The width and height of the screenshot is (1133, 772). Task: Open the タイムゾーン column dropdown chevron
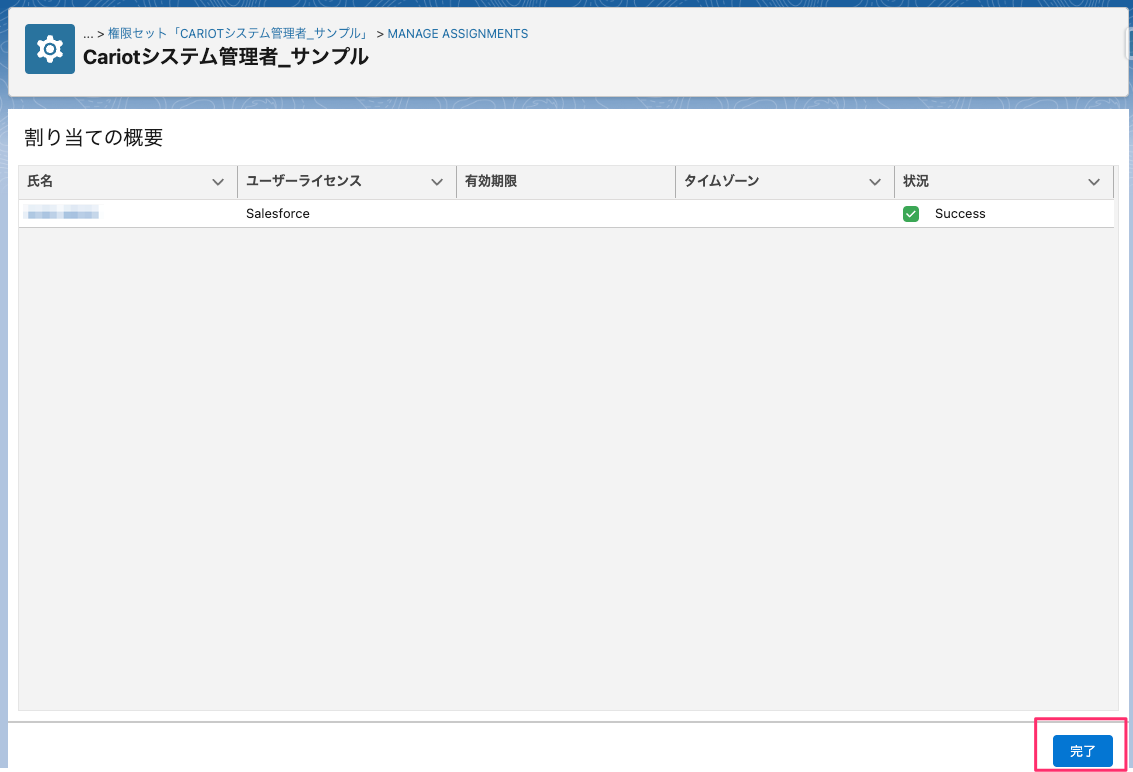pyautogui.click(x=874, y=182)
